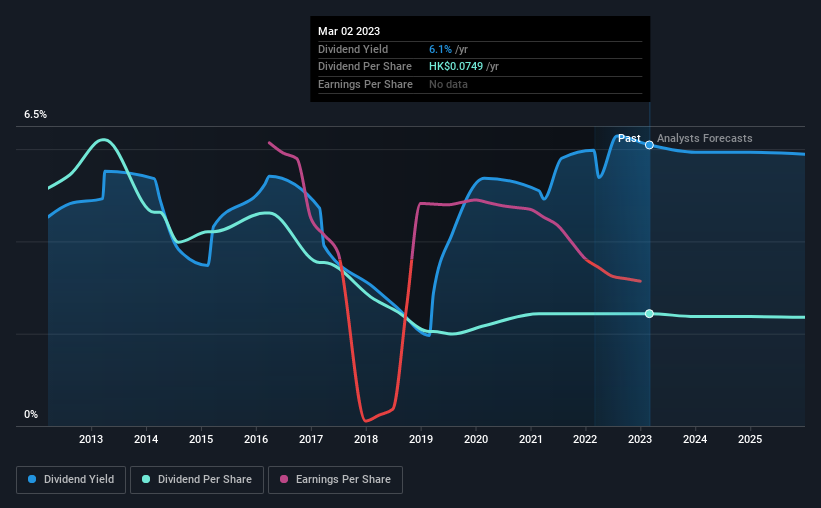821x508 pixels.
Task: Click the 'Dividend Yield' tooltip row label
Action: [353, 49]
